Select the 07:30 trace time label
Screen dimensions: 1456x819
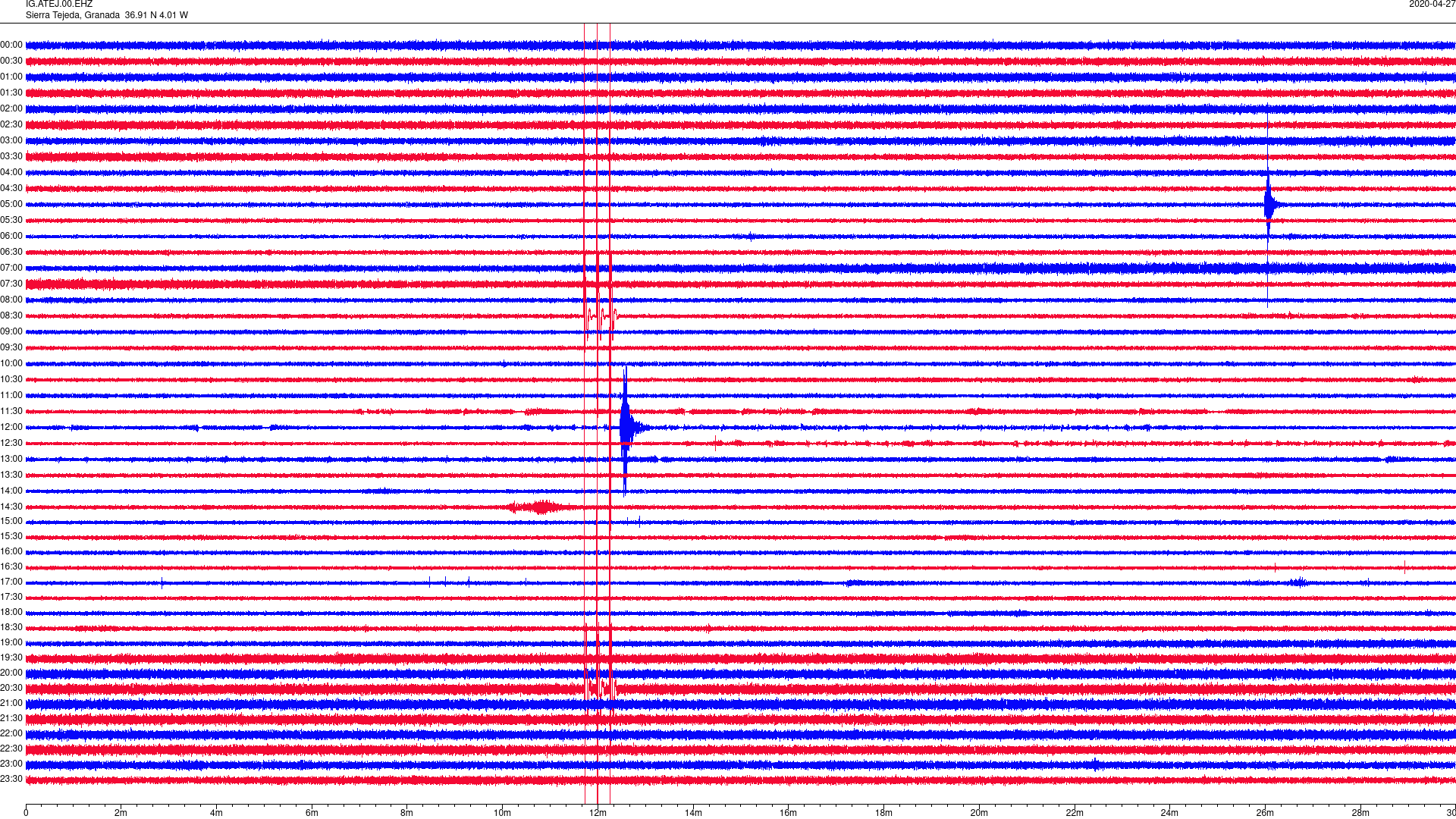(x=11, y=284)
